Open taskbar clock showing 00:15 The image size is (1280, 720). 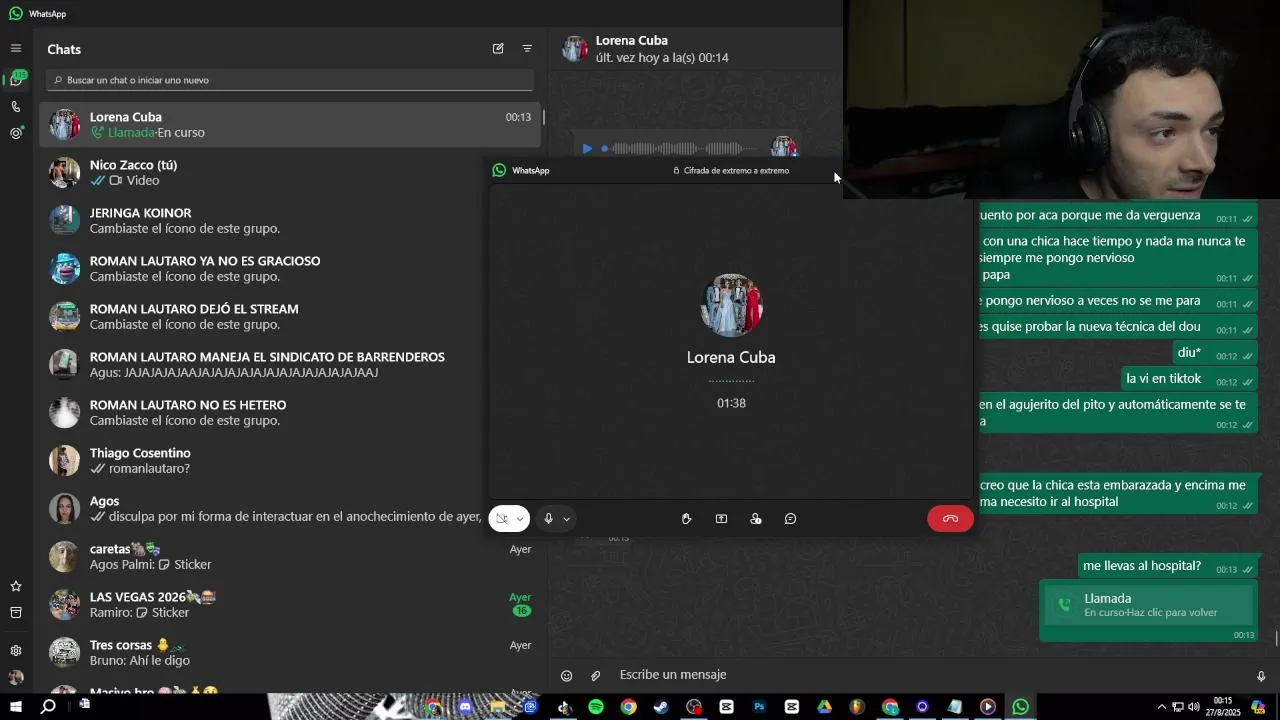(1224, 707)
